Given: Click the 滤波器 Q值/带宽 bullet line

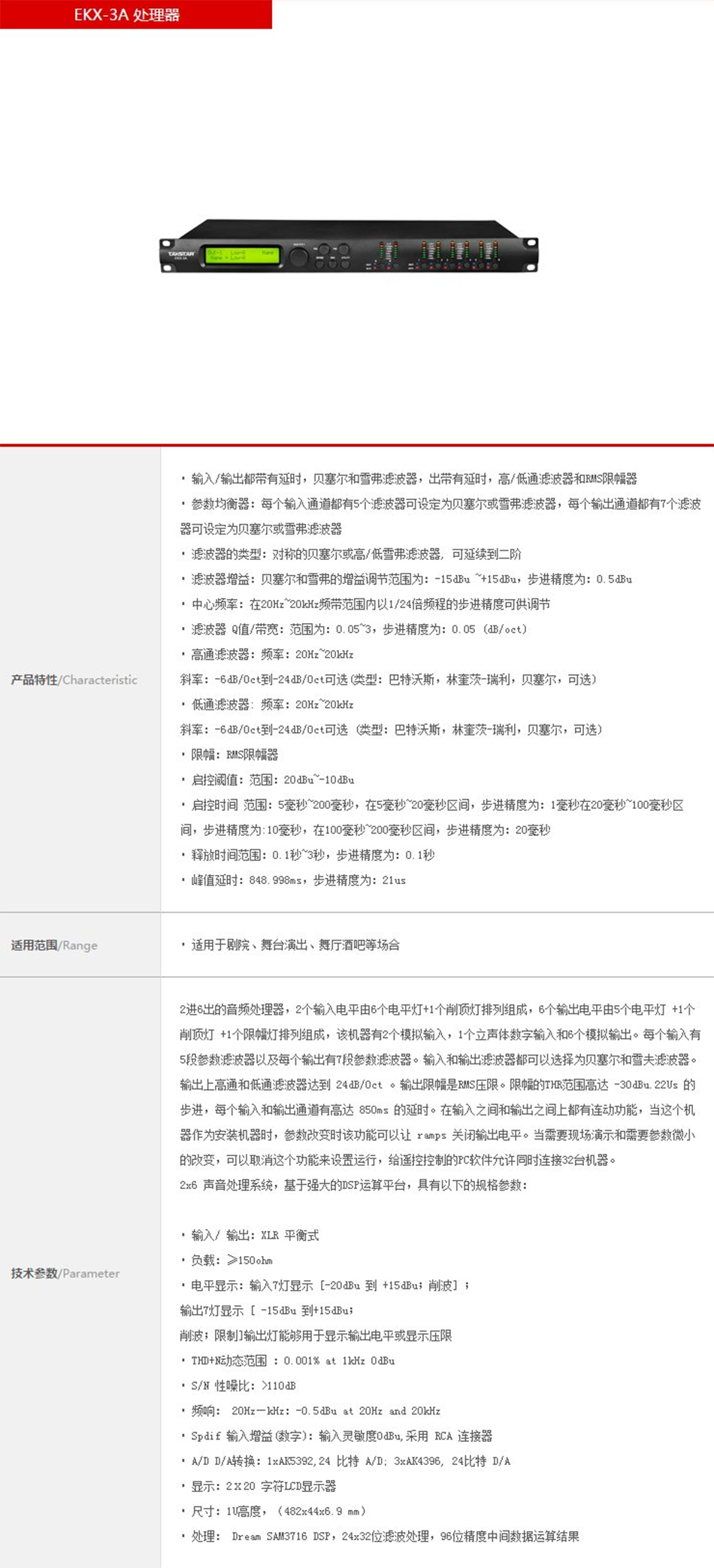Looking at the screenshot, I should tap(354, 629).
